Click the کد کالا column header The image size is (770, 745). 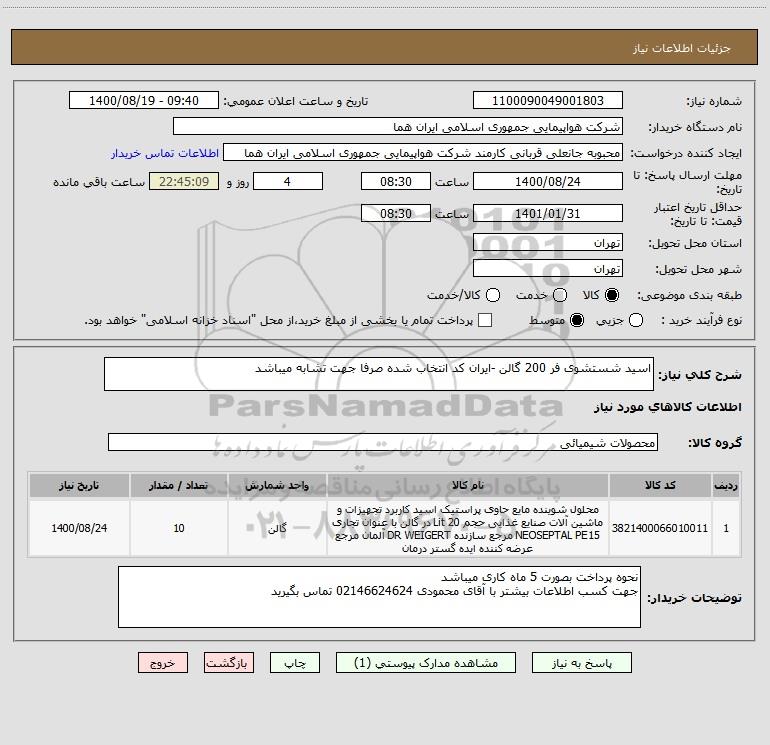660,485
